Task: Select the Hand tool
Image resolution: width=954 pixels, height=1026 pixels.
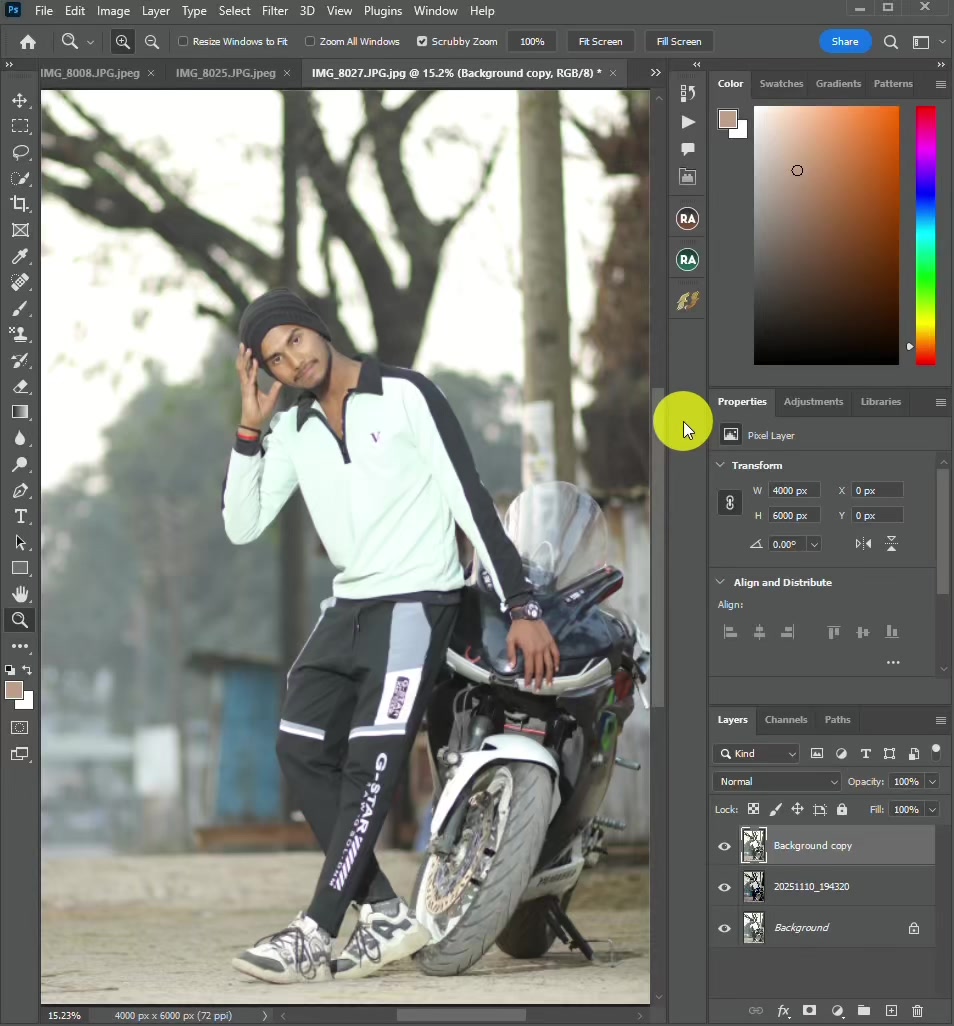Action: [x=20, y=594]
